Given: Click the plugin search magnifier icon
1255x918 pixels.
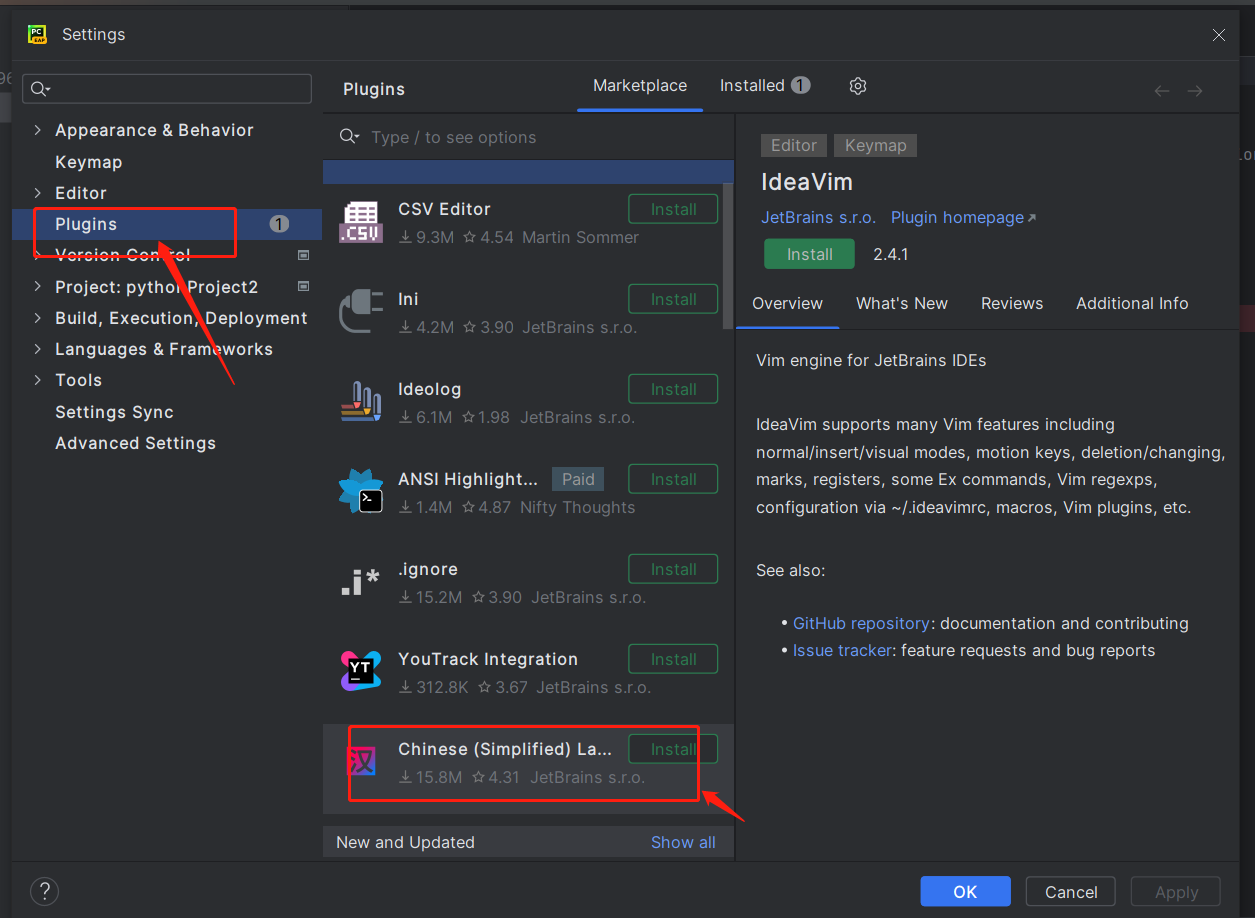Looking at the screenshot, I should pyautogui.click(x=349, y=137).
